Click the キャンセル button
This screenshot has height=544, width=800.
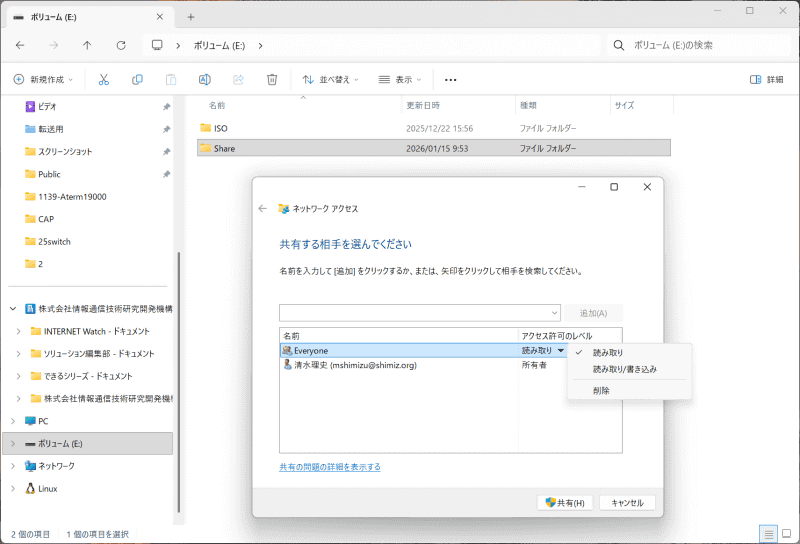pyautogui.click(x=627, y=503)
